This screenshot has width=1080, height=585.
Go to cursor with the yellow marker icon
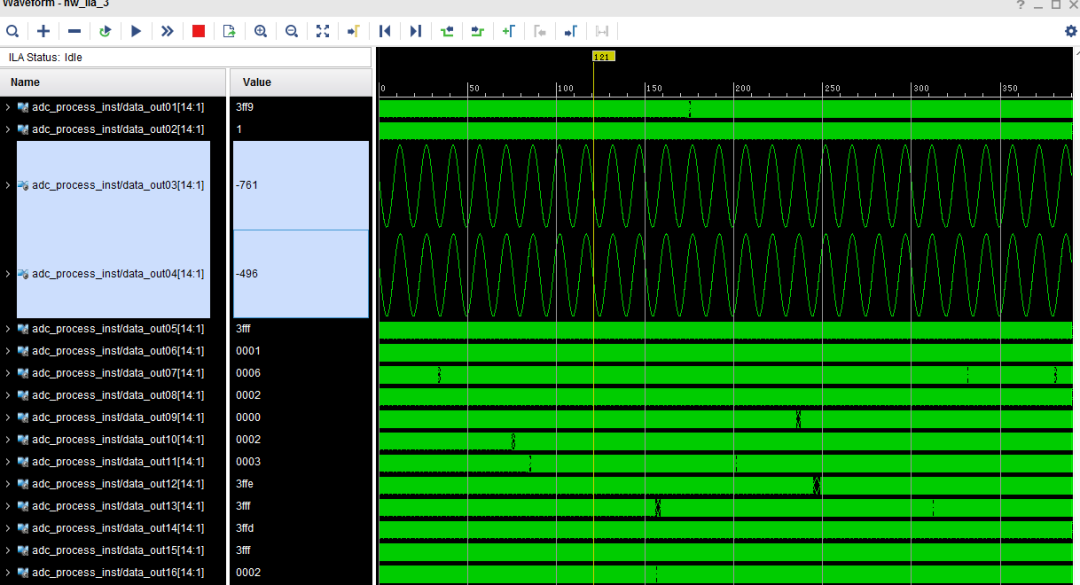pos(353,31)
